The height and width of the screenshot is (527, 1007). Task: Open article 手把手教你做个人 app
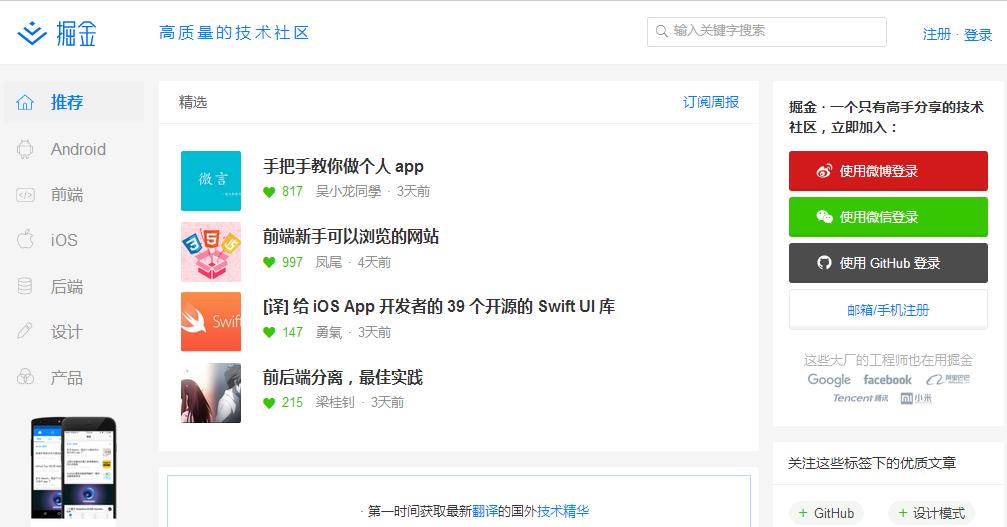pos(343,166)
